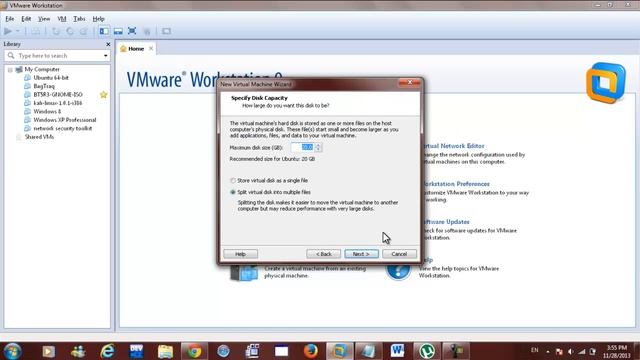Select the BT5R3-GNOME-ISO virtual machine

coord(58,94)
